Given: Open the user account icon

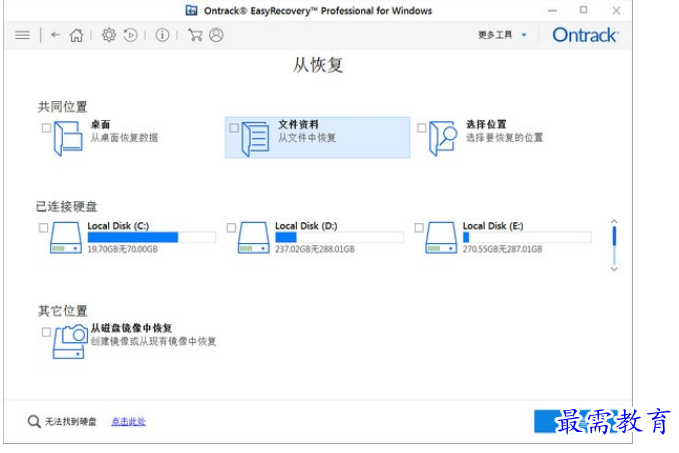Looking at the screenshot, I should click(216, 35).
